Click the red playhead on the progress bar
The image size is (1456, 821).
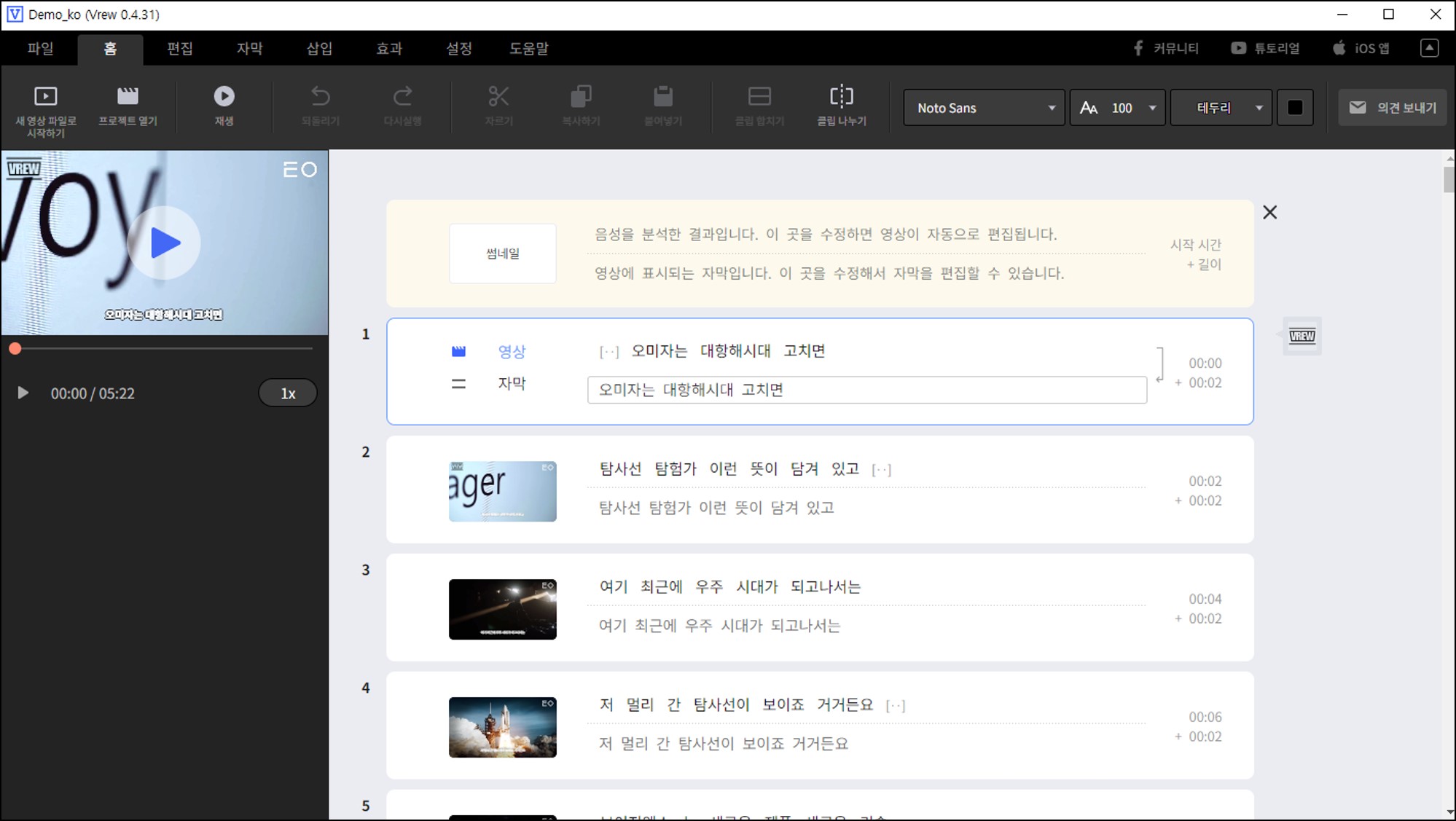point(15,349)
